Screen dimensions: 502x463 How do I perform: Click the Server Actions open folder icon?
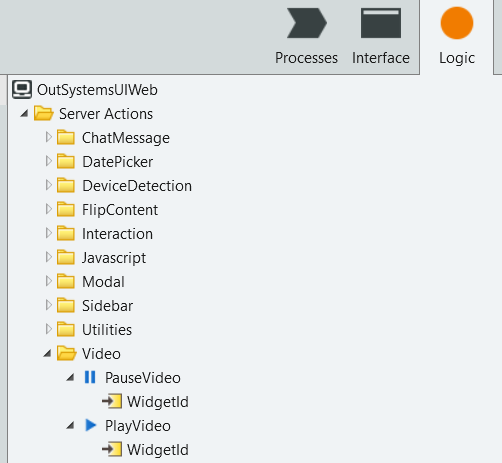click(x=44, y=113)
